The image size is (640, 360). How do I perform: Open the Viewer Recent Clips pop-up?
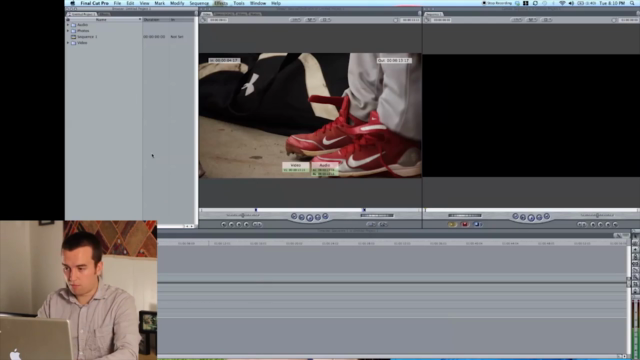(371, 224)
